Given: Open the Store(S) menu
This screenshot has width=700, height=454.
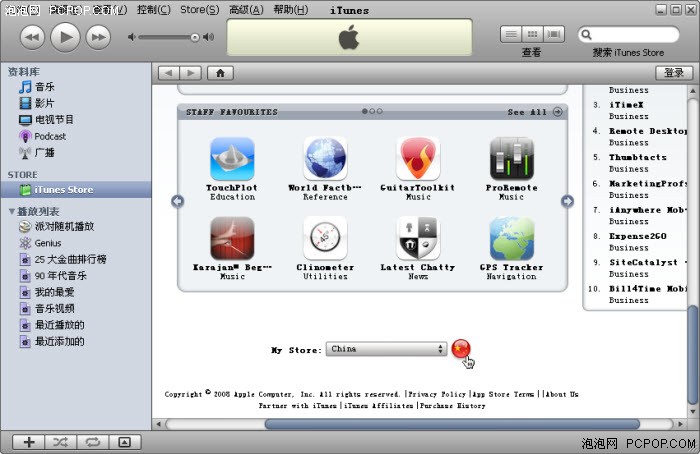Looking at the screenshot, I should click(x=200, y=10).
